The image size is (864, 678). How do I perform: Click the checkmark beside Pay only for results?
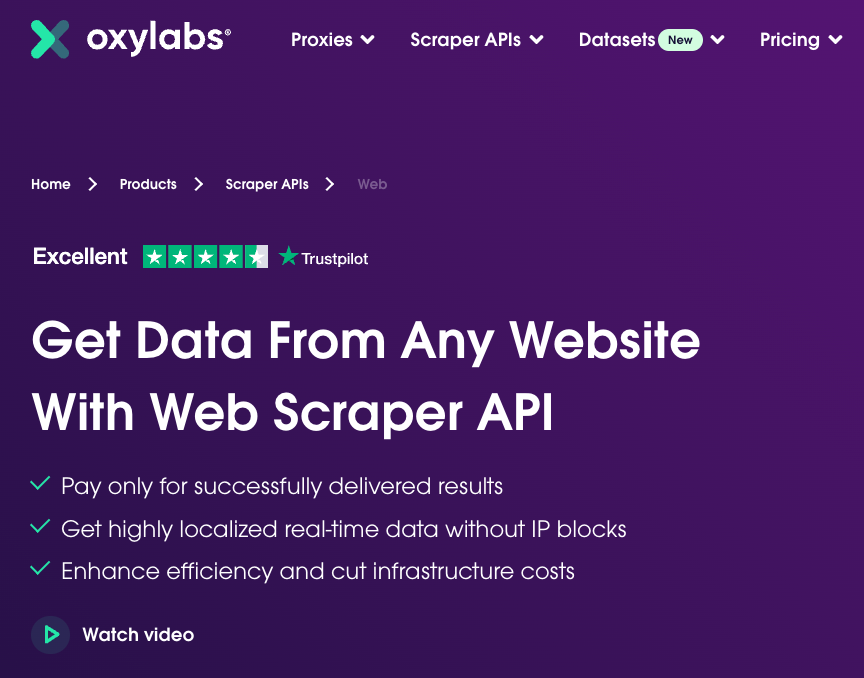pos(40,485)
